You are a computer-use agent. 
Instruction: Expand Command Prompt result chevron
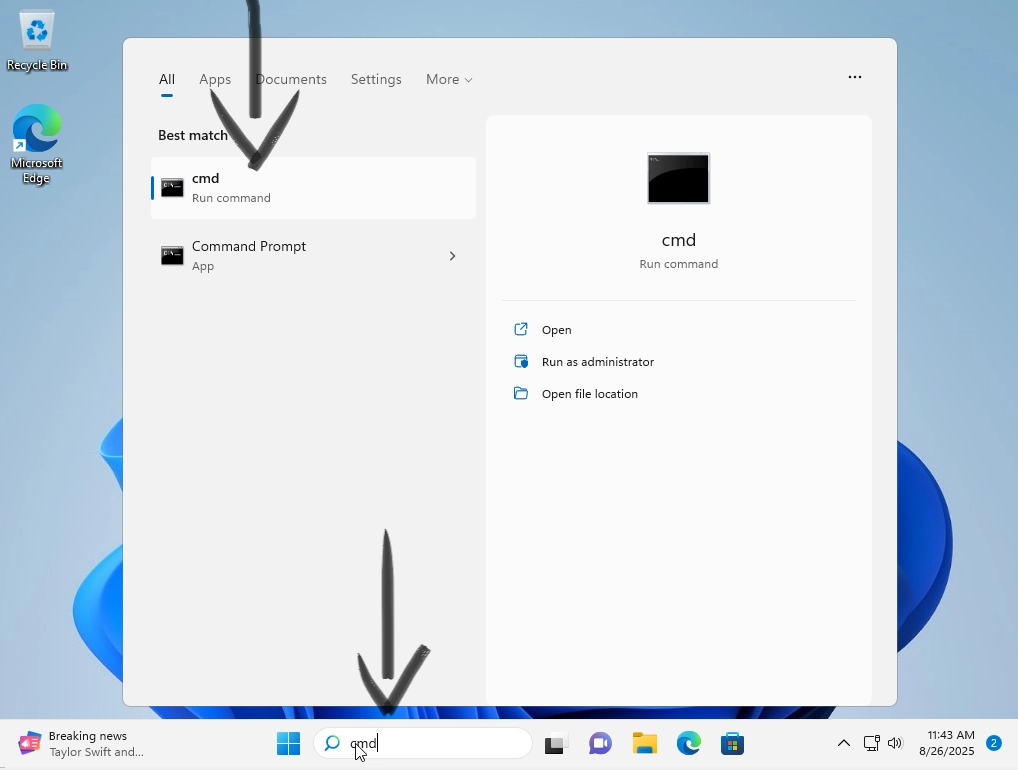[x=452, y=256]
